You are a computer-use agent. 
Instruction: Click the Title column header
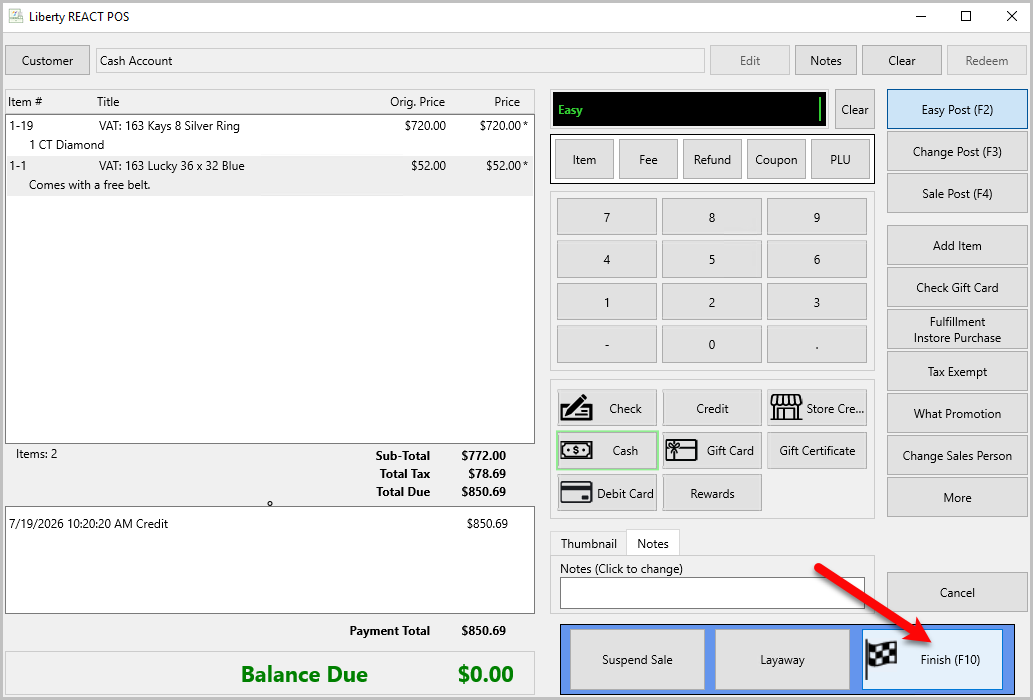coord(108,101)
